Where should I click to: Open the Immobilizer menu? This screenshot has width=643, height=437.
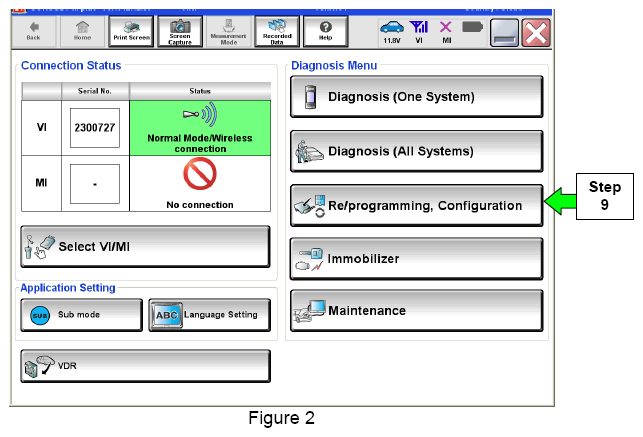[416, 259]
